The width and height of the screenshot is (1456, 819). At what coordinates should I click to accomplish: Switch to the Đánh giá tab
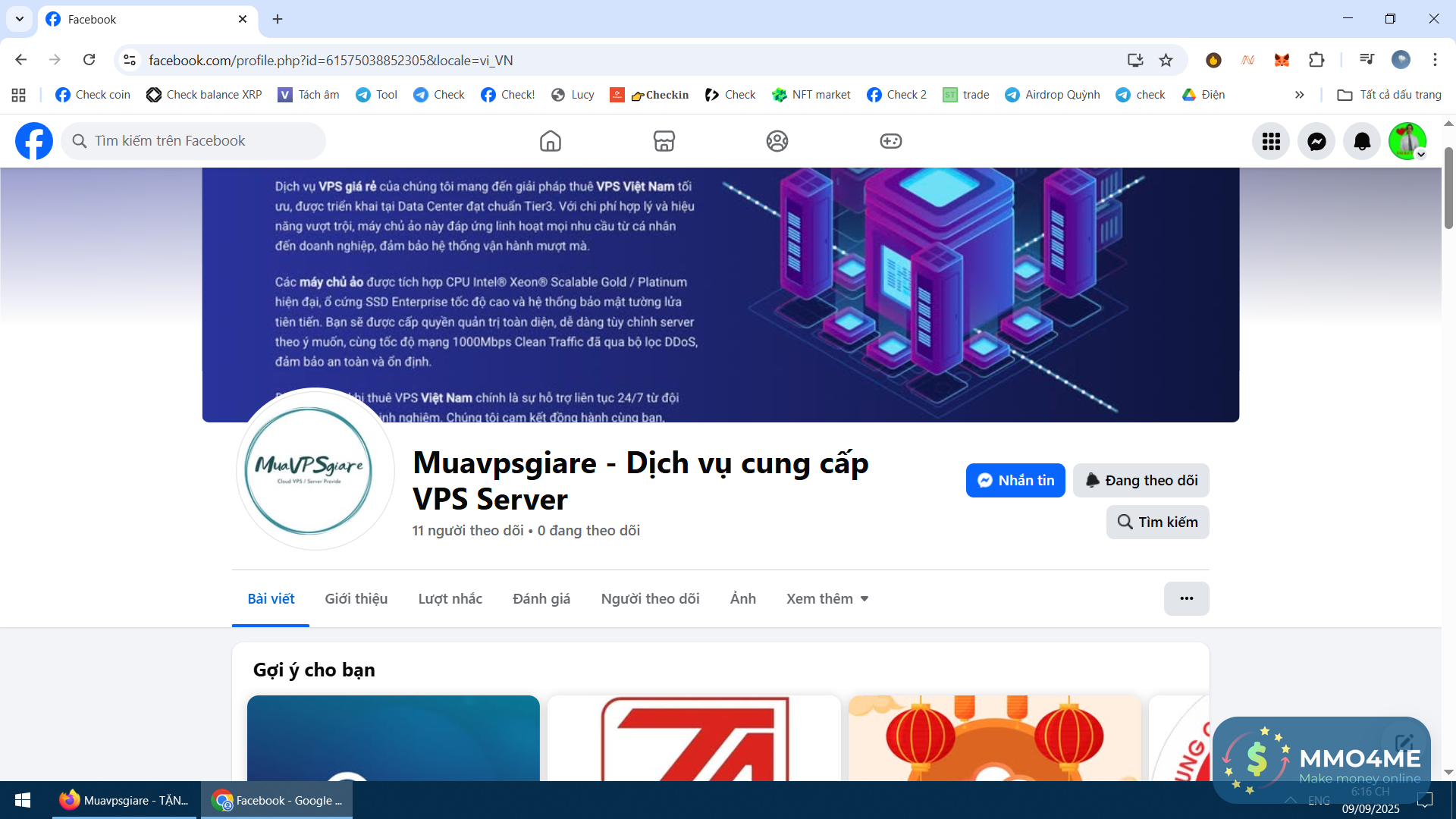[541, 598]
